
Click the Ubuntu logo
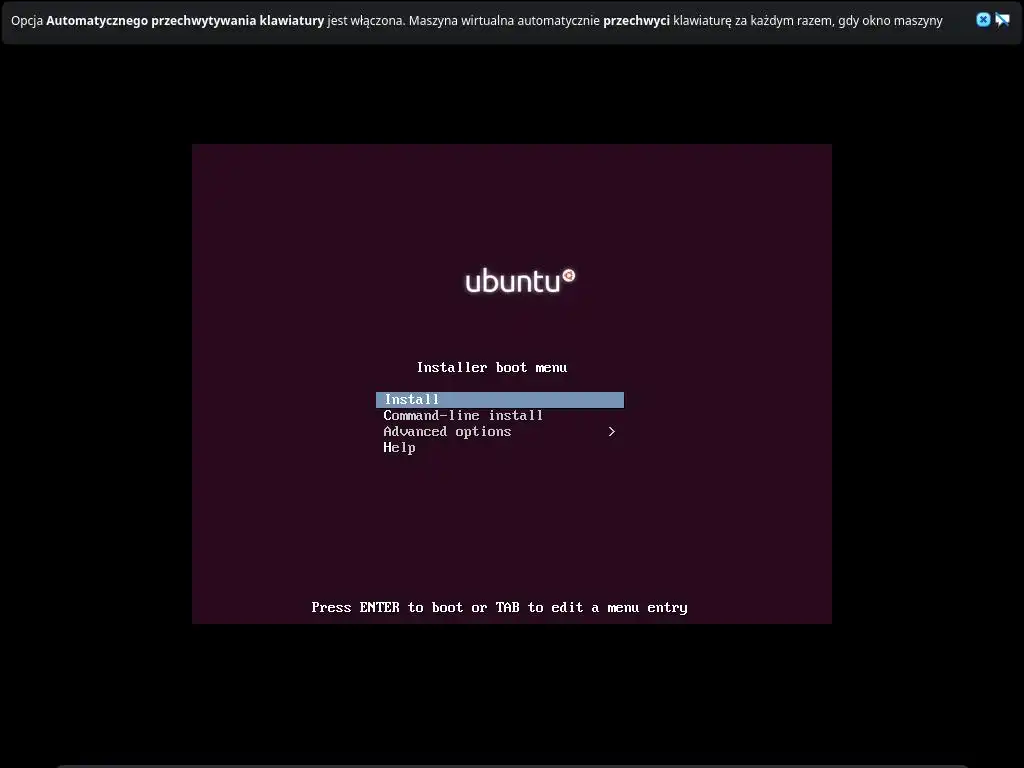click(520, 281)
